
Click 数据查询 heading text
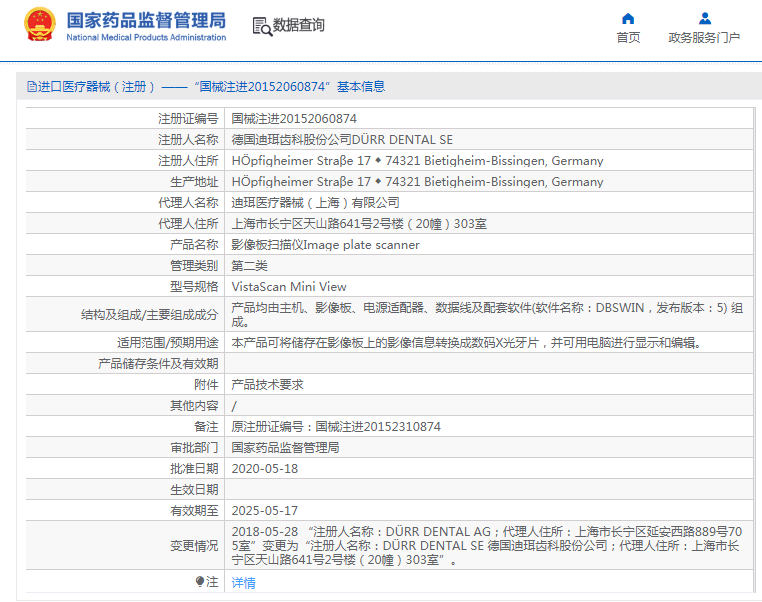[298, 25]
